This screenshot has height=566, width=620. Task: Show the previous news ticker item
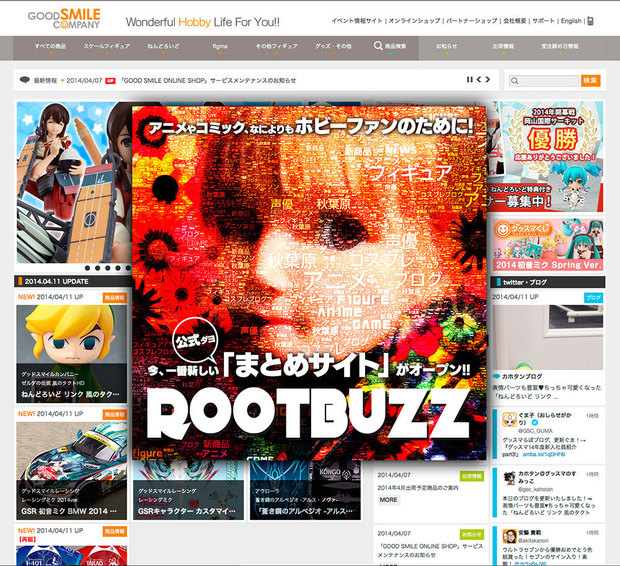[480, 80]
